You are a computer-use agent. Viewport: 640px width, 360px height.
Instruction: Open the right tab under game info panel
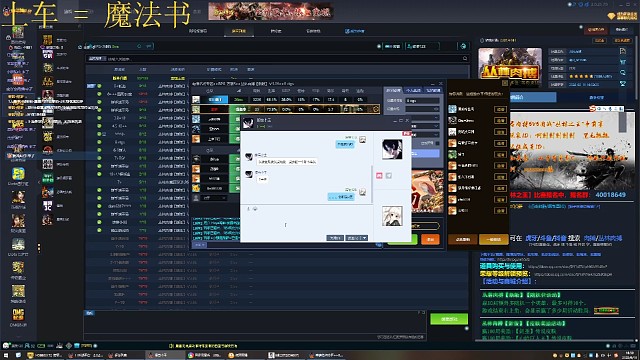(x=596, y=97)
